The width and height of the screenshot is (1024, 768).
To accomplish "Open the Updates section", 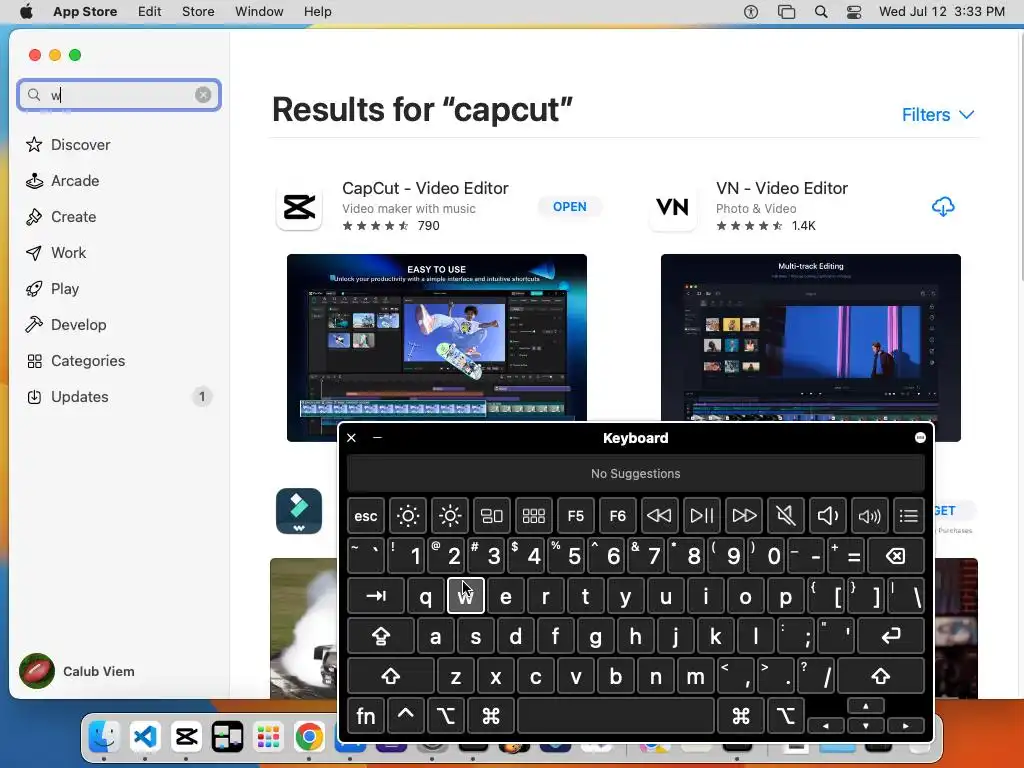I will click(119, 396).
